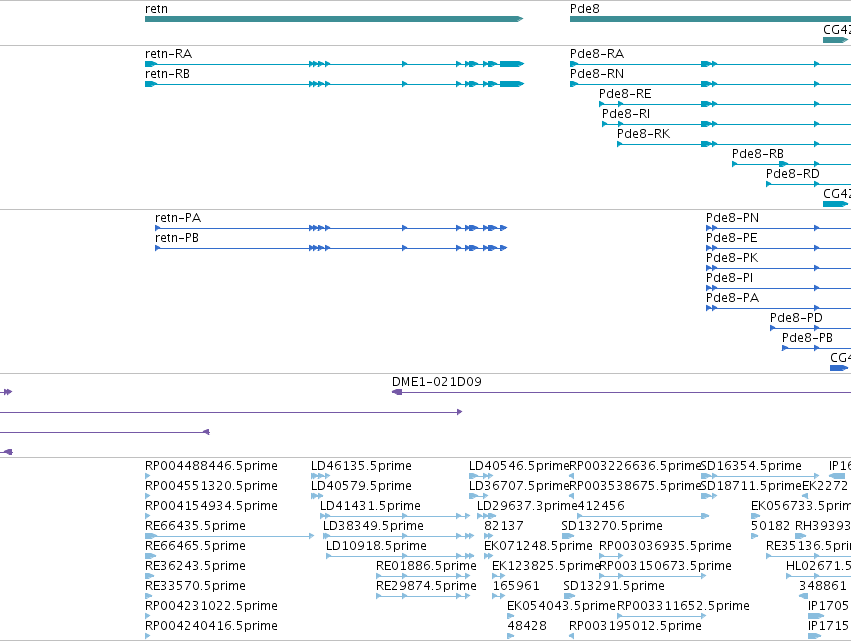Select SD13270.5prime EST
This screenshot has width=851, height=641.
(x=568, y=536)
